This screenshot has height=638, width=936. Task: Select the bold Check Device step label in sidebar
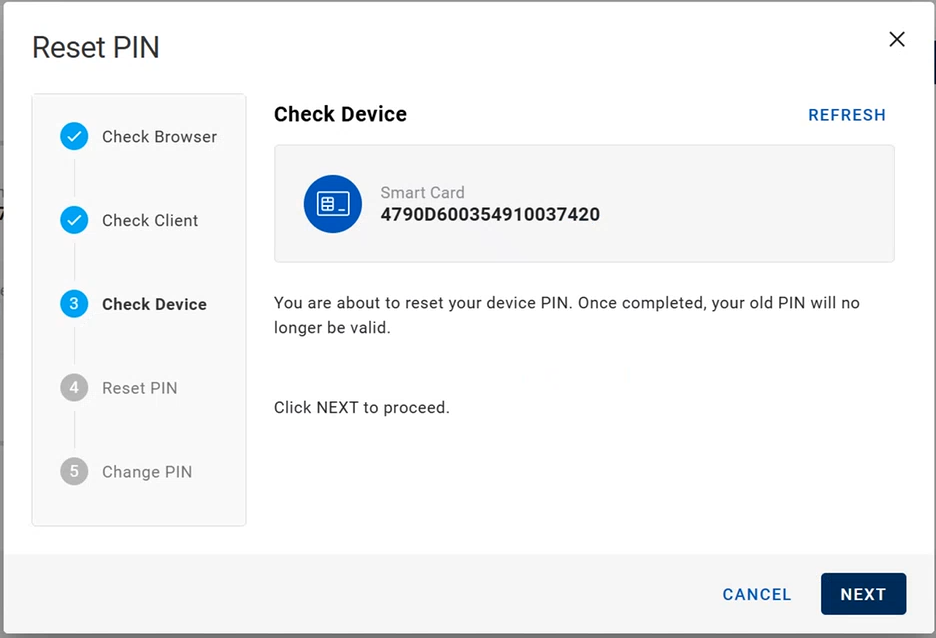pyautogui.click(x=155, y=304)
